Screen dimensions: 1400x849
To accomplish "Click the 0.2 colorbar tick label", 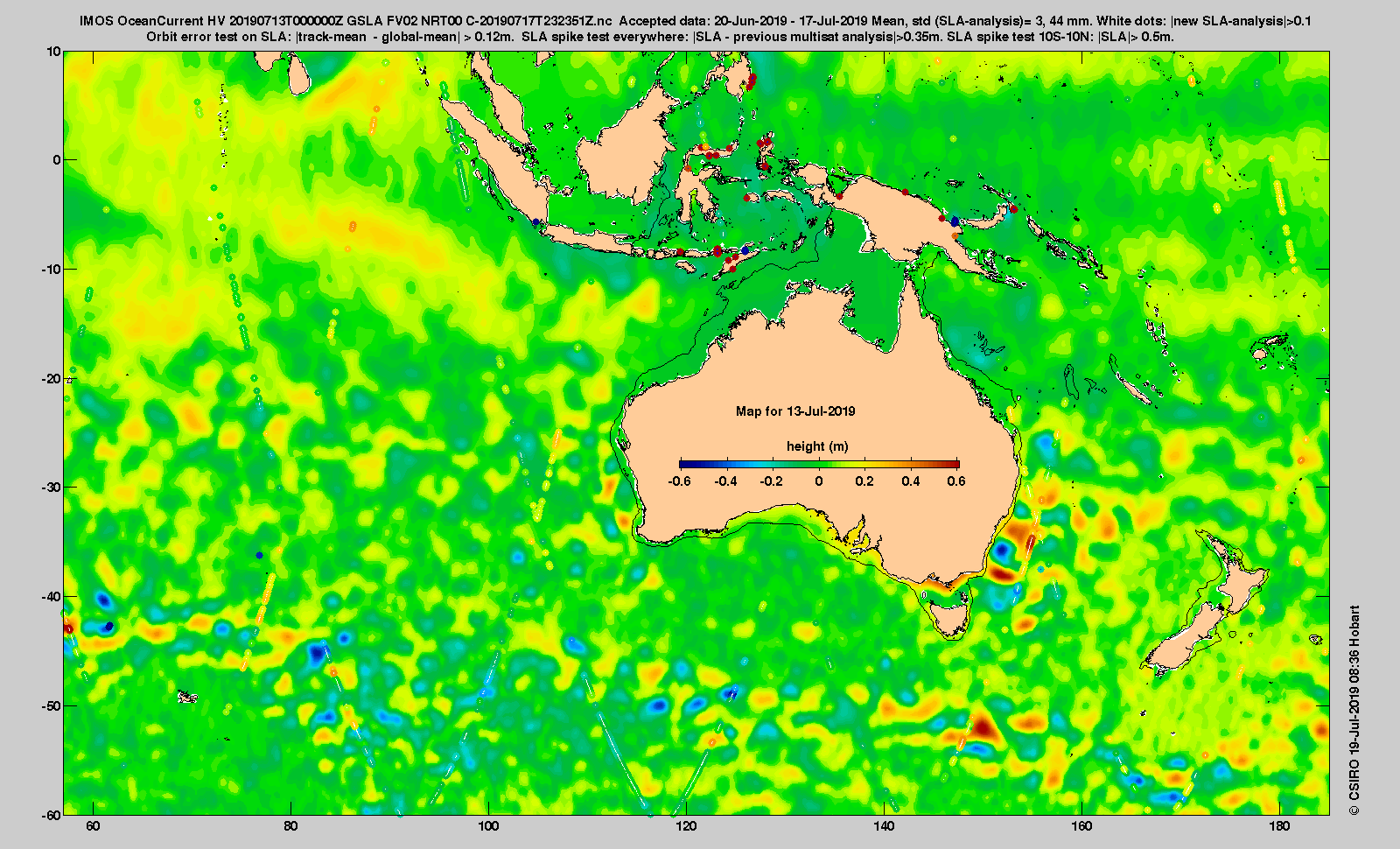I will click(864, 481).
